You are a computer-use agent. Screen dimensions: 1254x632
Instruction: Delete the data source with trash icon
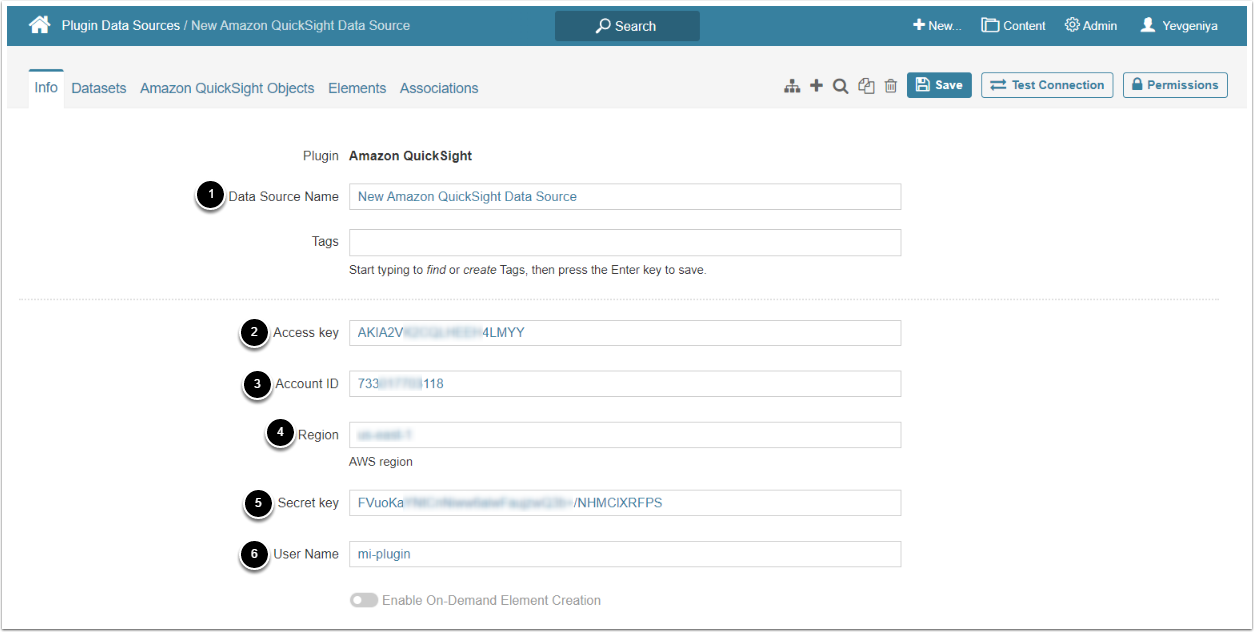click(x=890, y=87)
